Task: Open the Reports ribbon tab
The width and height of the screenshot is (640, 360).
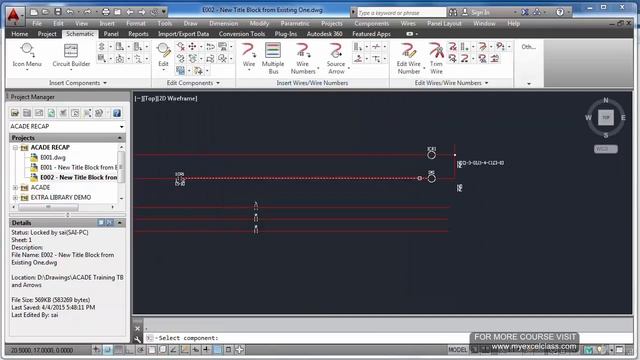Action: tap(138, 34)
